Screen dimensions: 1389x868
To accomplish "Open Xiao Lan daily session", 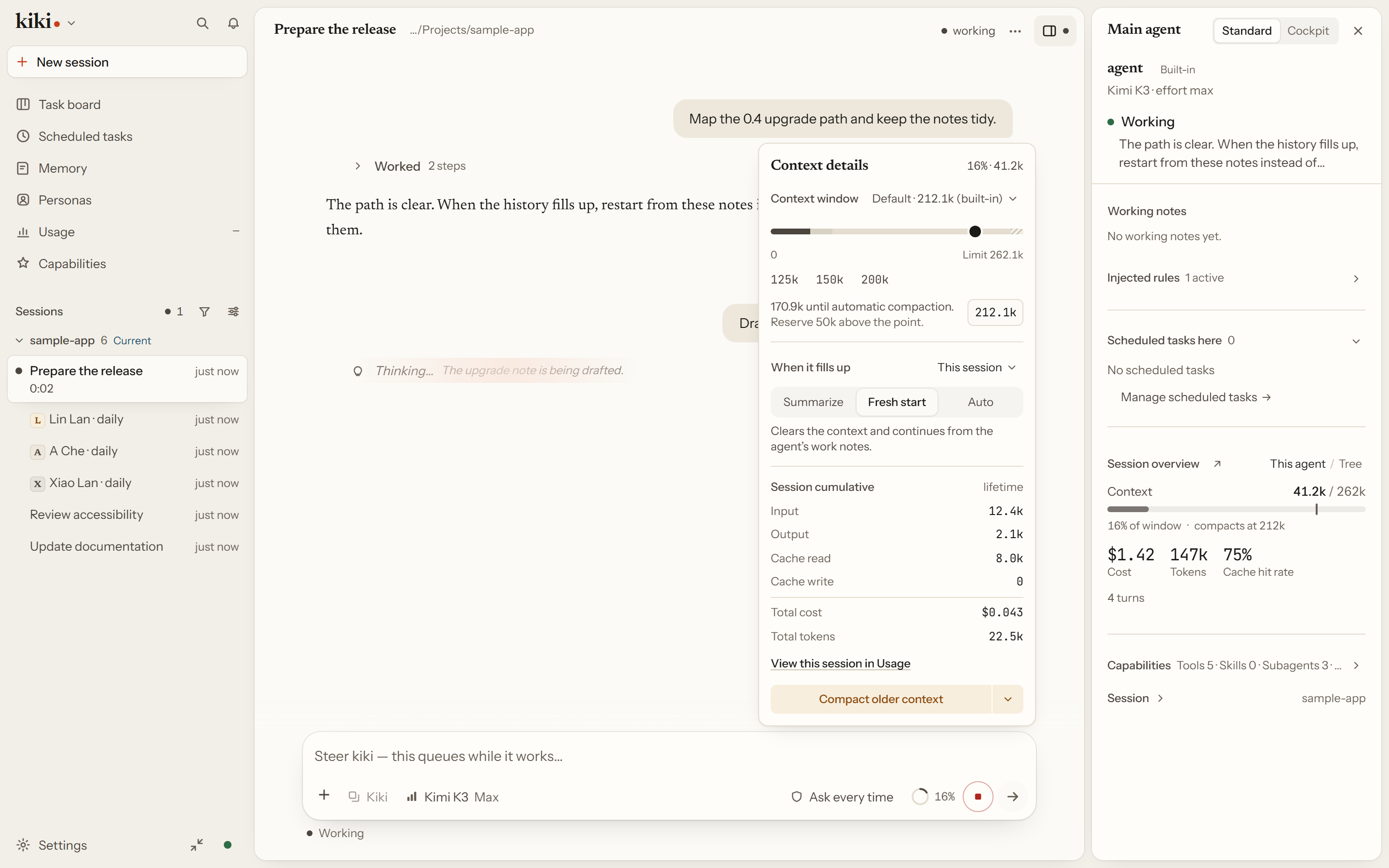I will coord(127,483).
